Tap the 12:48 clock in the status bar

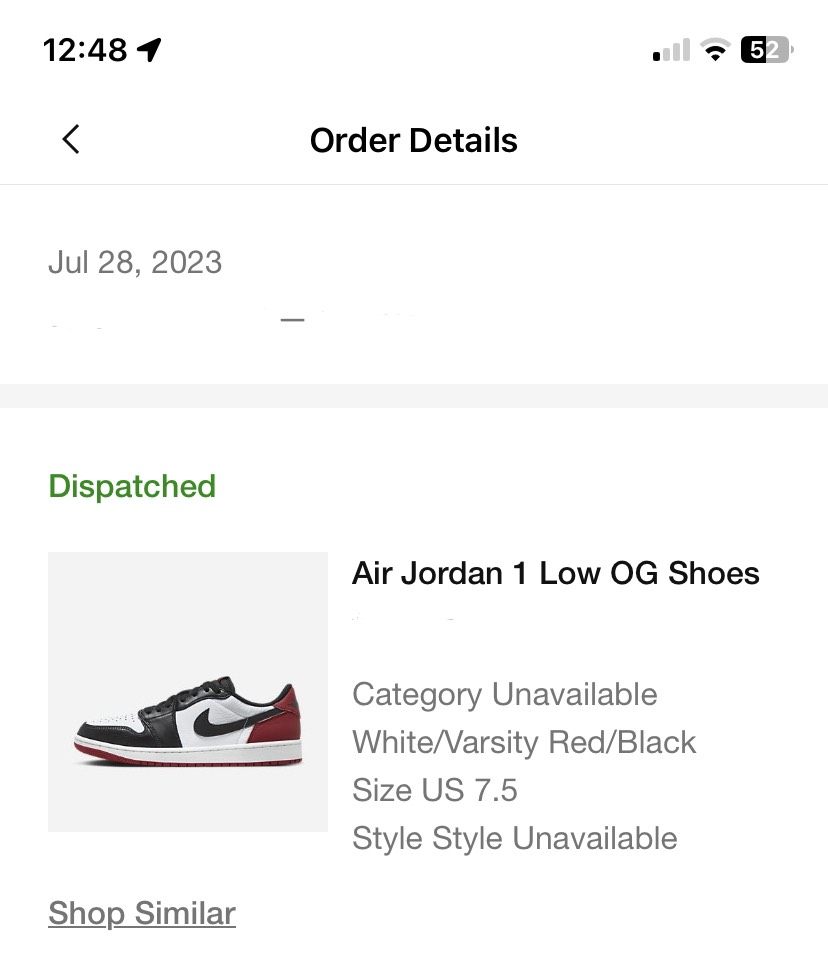tap(85, 49)
